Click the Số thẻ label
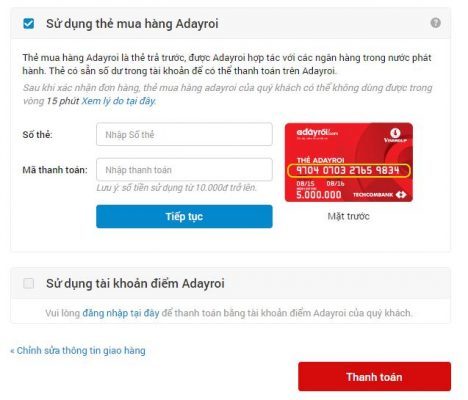Image resolution: width=468 pixels, height=400 pixels. [x=37, y=135]
